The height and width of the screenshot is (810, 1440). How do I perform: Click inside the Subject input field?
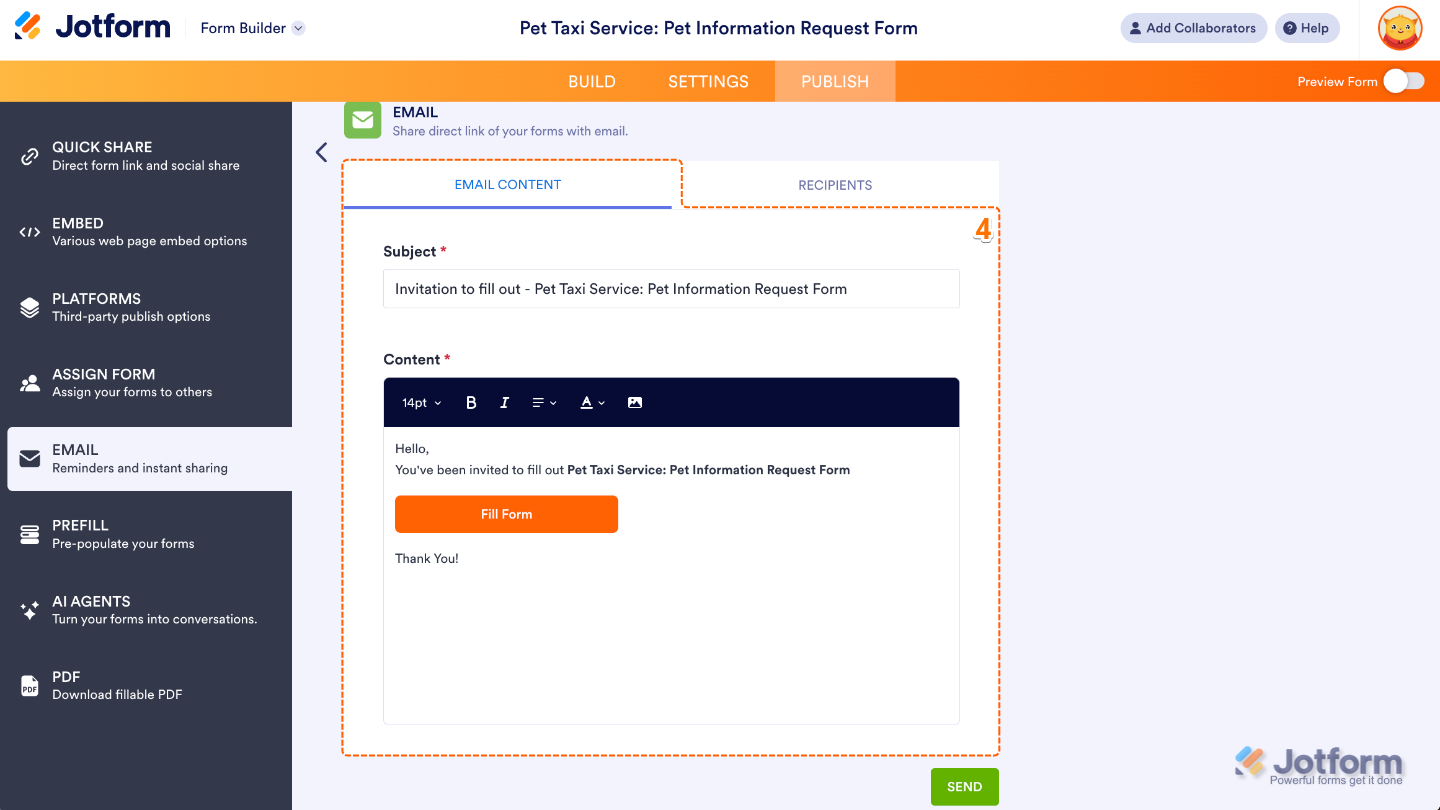coord(670,288)
